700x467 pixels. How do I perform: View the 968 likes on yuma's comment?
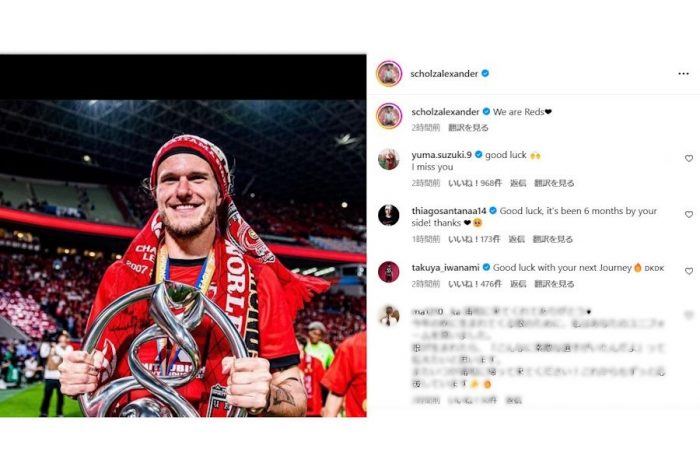tap(475, 183)
